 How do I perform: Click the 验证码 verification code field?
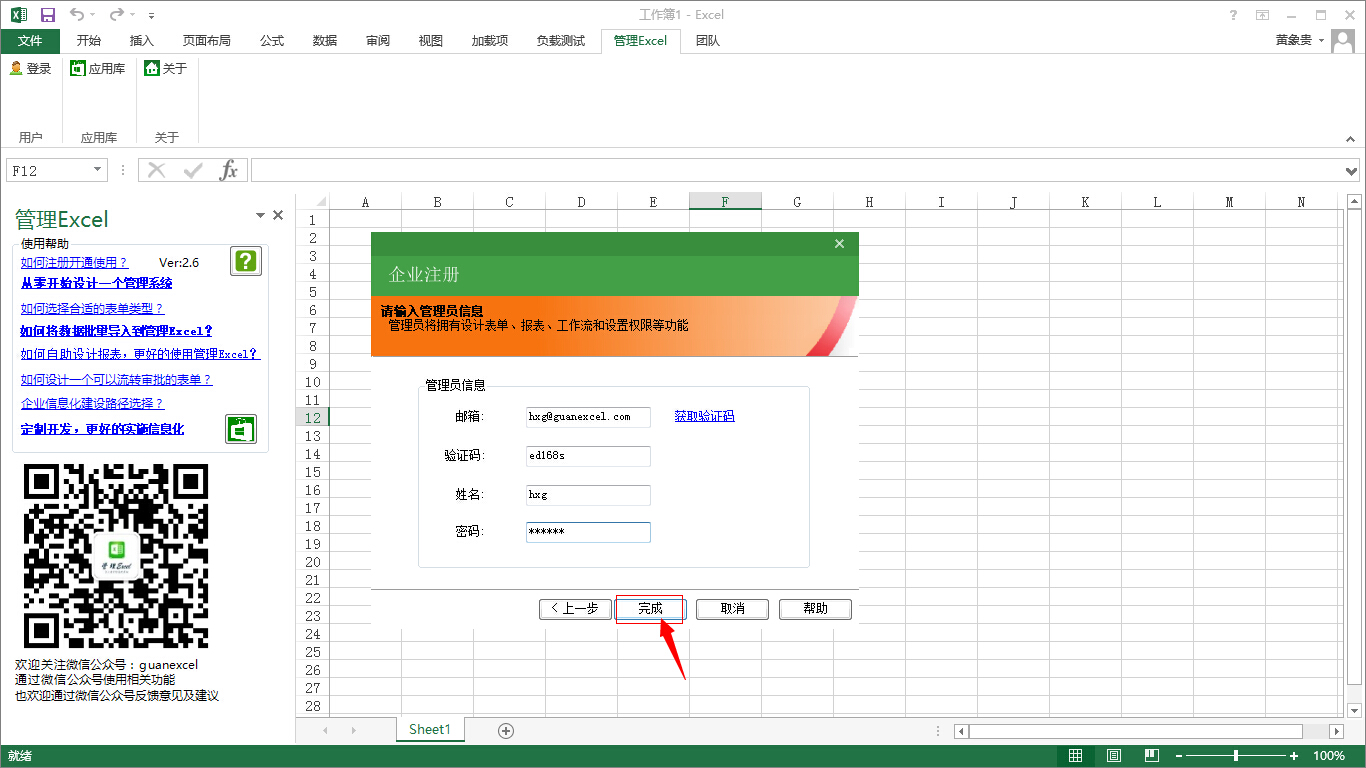(588, 456)
